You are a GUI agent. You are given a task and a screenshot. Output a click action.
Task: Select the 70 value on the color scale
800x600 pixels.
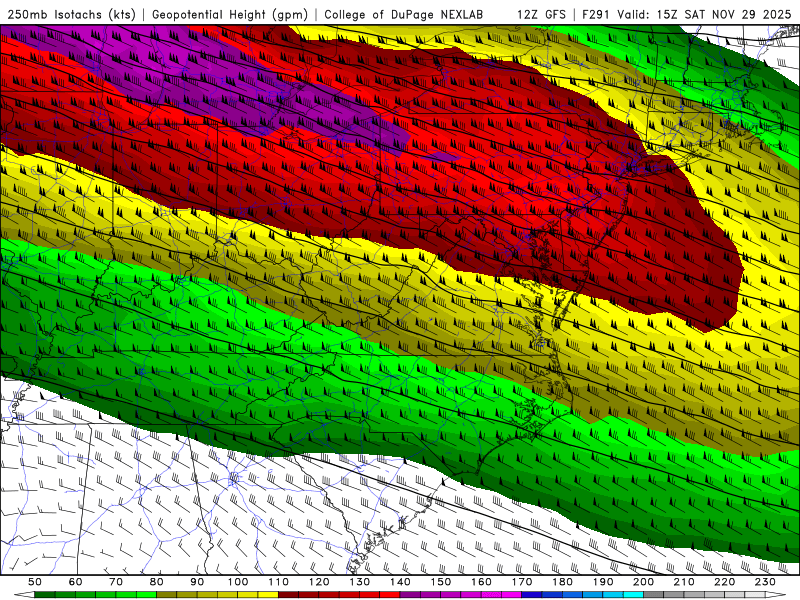click(x=116, y=582)
